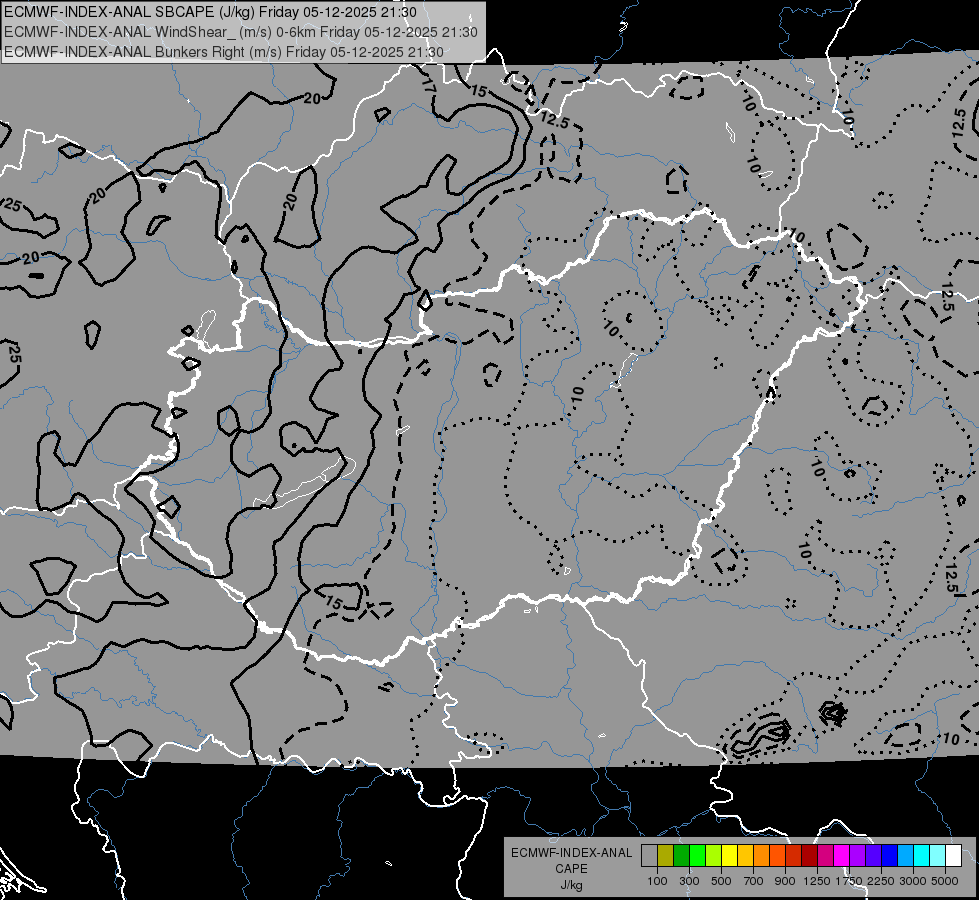Click the WindShear 0-6km title line

241,32
